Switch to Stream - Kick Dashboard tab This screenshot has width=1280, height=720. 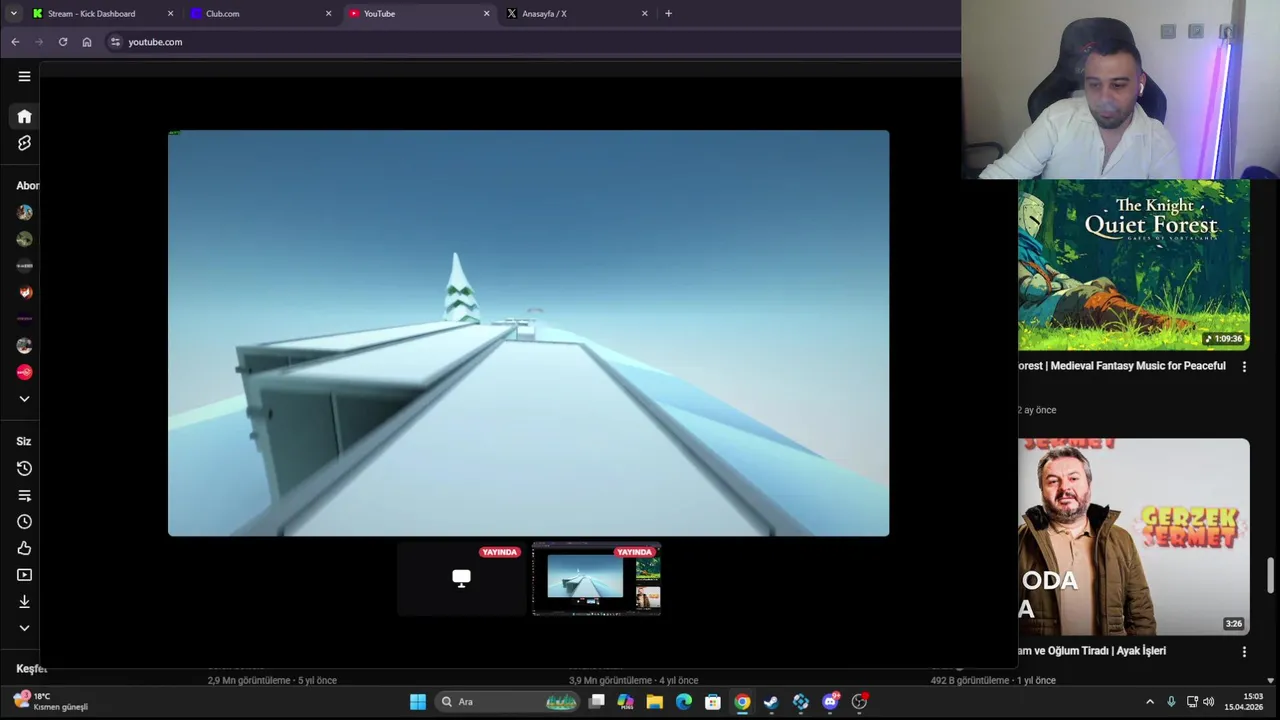91,14
